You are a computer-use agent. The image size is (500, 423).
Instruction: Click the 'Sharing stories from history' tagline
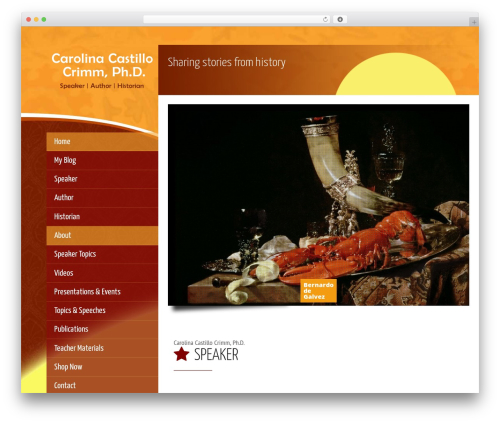click(226, 62)
